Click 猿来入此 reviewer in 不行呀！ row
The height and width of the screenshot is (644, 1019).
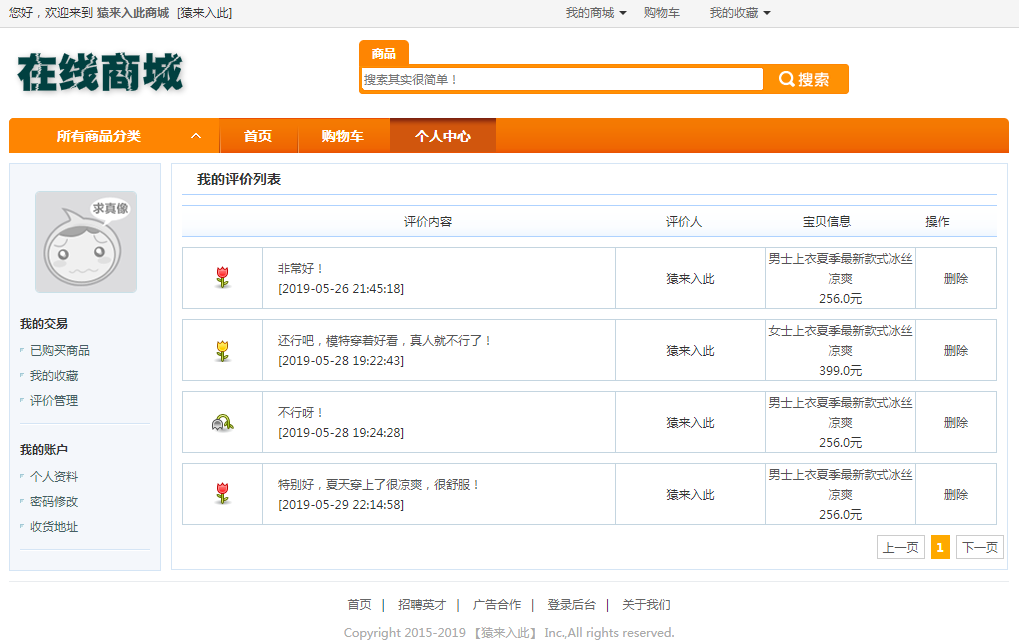pos(690,422)
